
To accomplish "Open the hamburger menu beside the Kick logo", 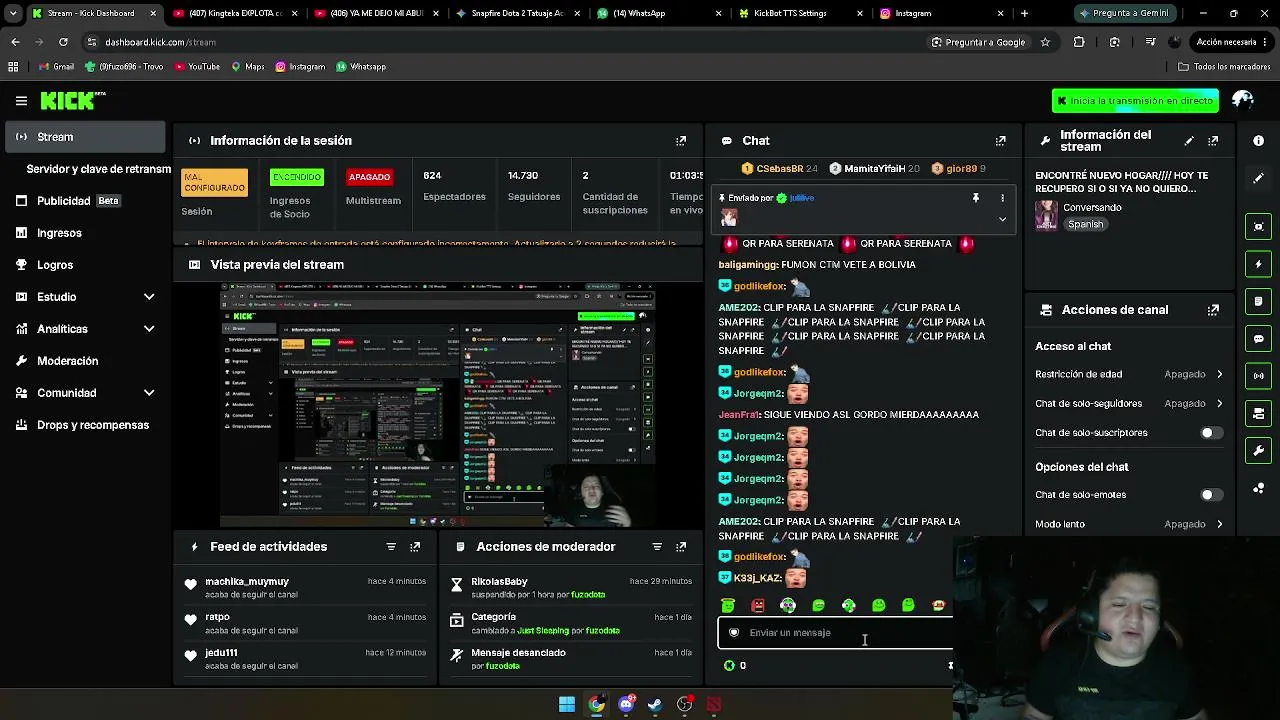I will point(21,101).
